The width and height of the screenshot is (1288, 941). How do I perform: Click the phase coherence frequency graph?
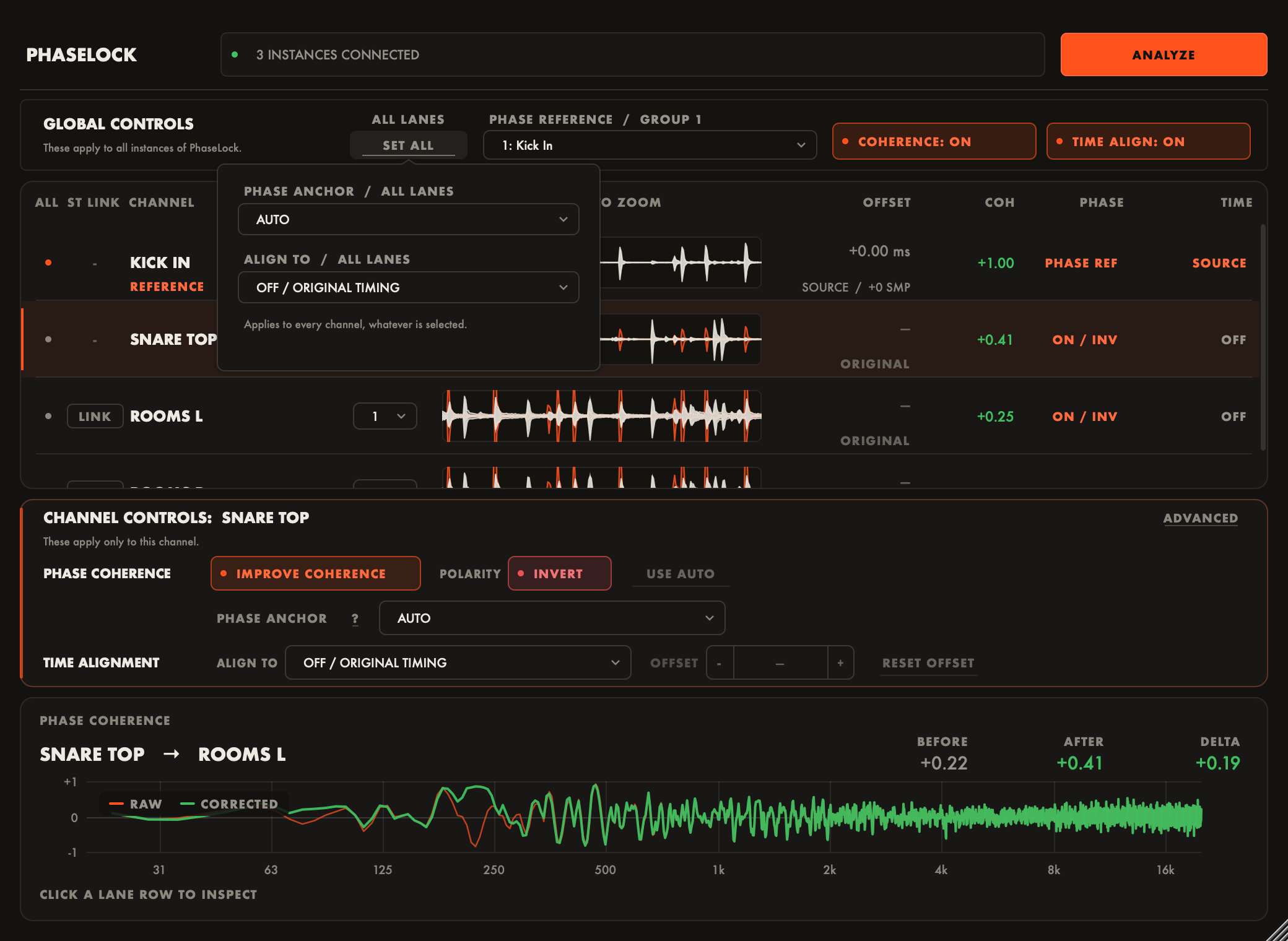644,817
